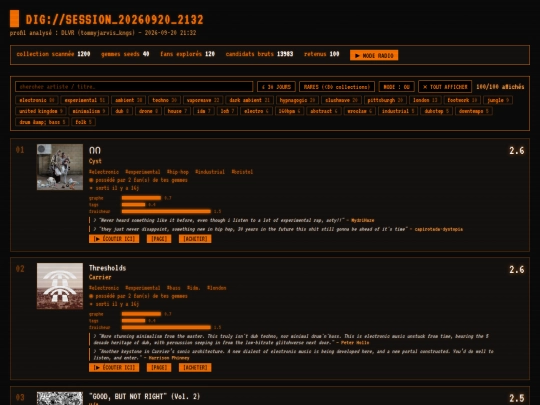Click the 'candidats bruts 13983' stat
Image resolution: width=540 pixels, height=405 pixels.
click(x=259, y=54)
